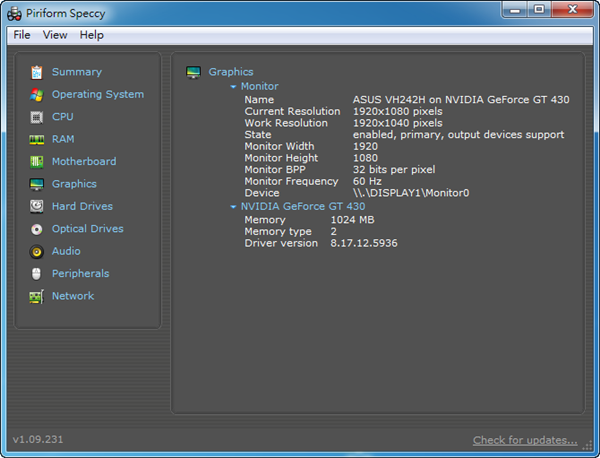
Task: Click the Graphics heading in main panel
Action: (231, 72)
